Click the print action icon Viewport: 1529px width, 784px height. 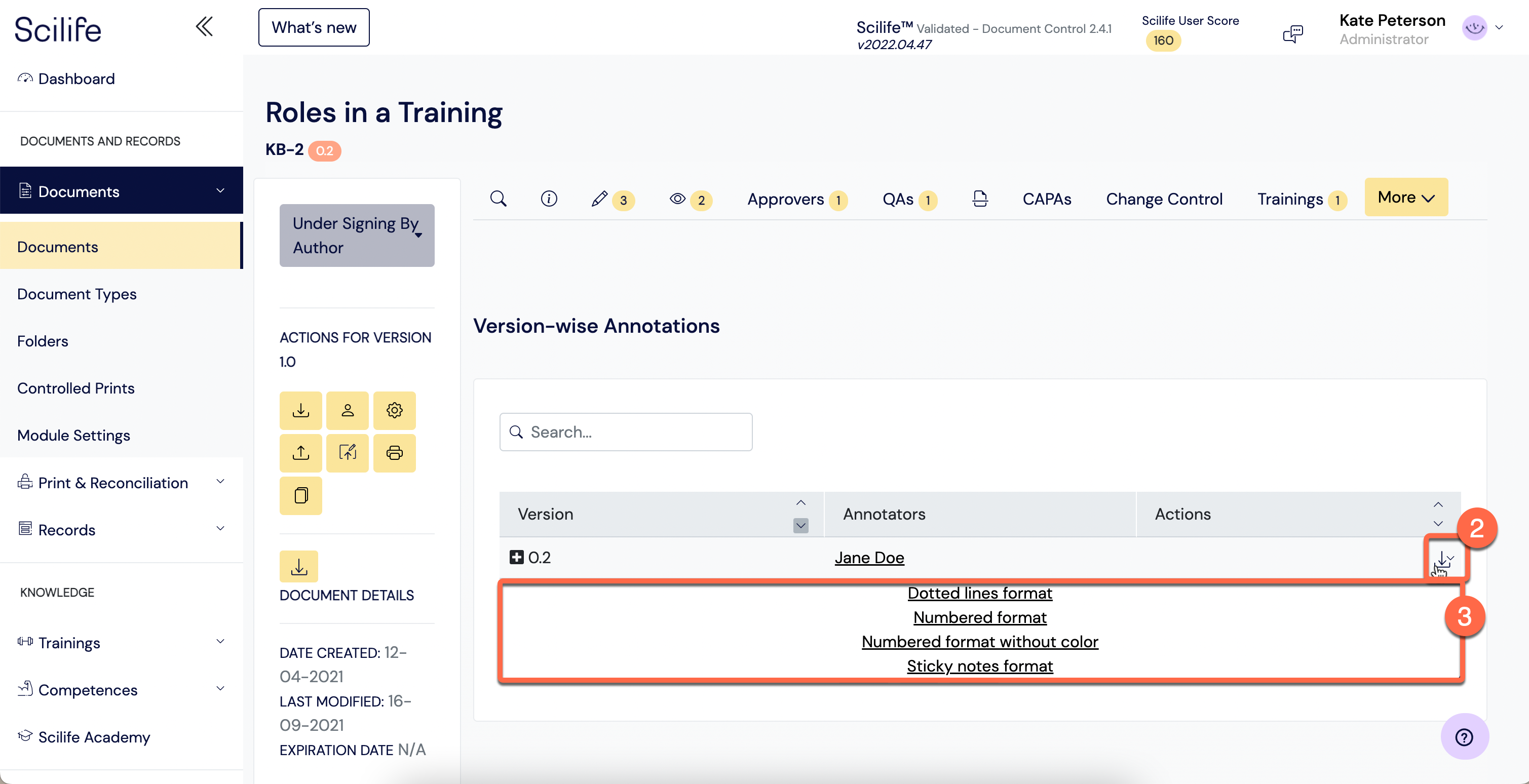pyautogui.click(x=395, y=453)
